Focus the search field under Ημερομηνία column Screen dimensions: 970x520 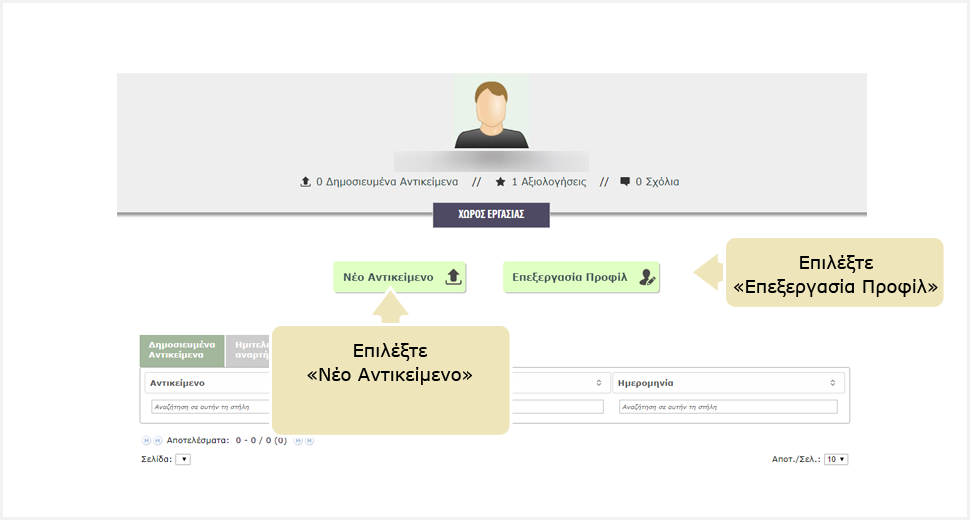coord(727,407)
